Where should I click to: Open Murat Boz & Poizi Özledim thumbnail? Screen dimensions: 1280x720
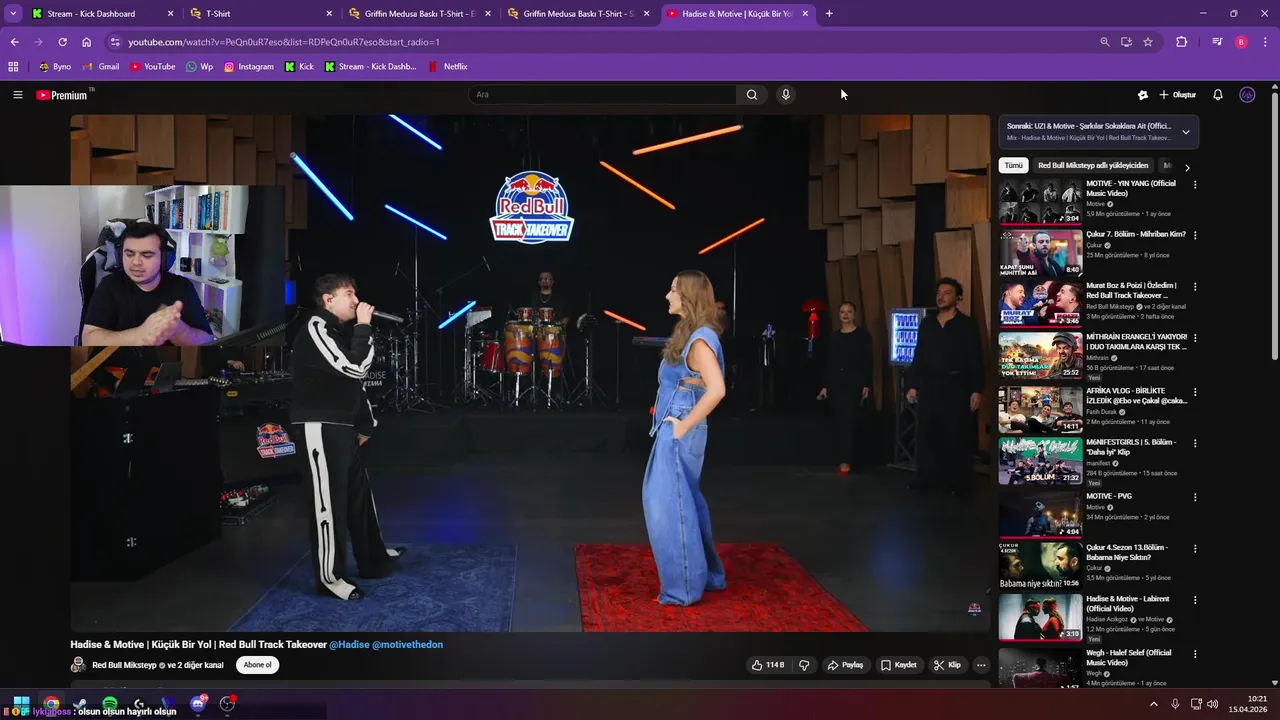[1040, 304]
